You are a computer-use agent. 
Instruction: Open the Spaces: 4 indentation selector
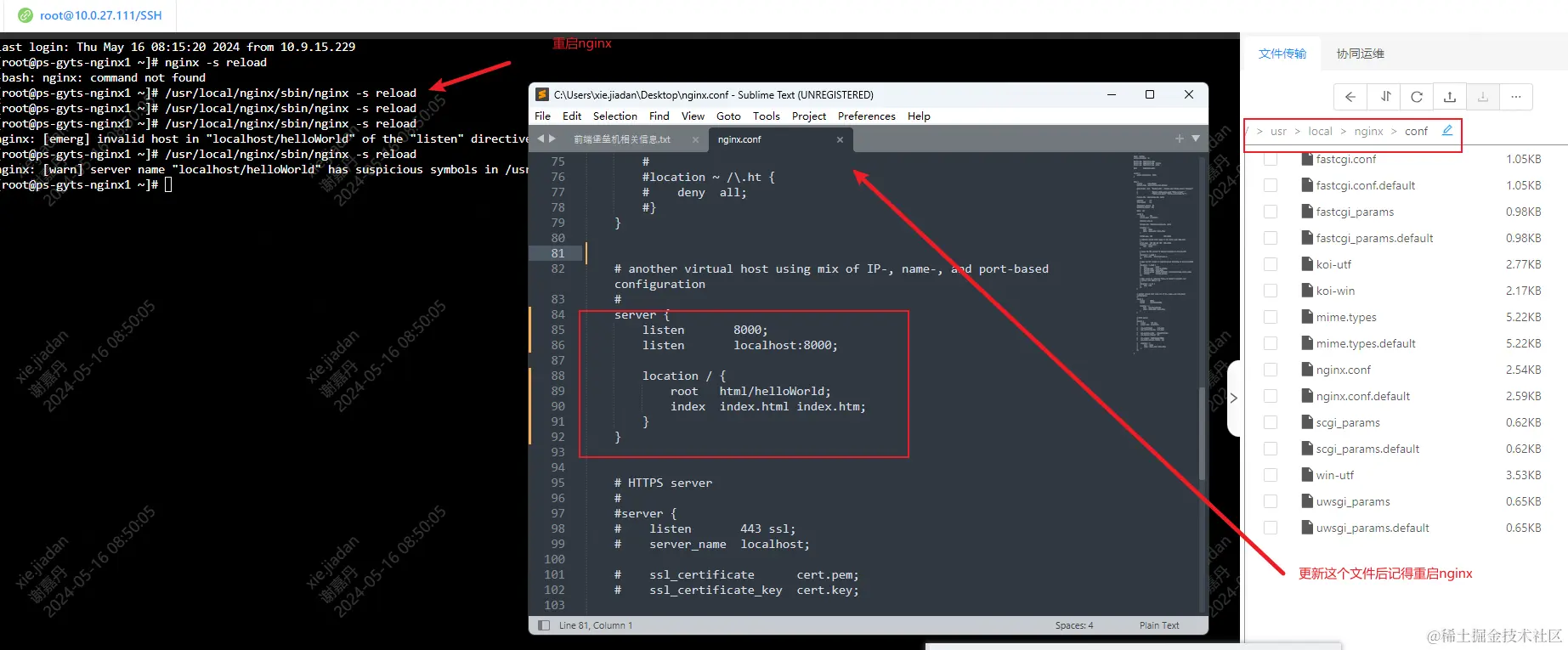pyautogui.click(x=1074, y=625)
